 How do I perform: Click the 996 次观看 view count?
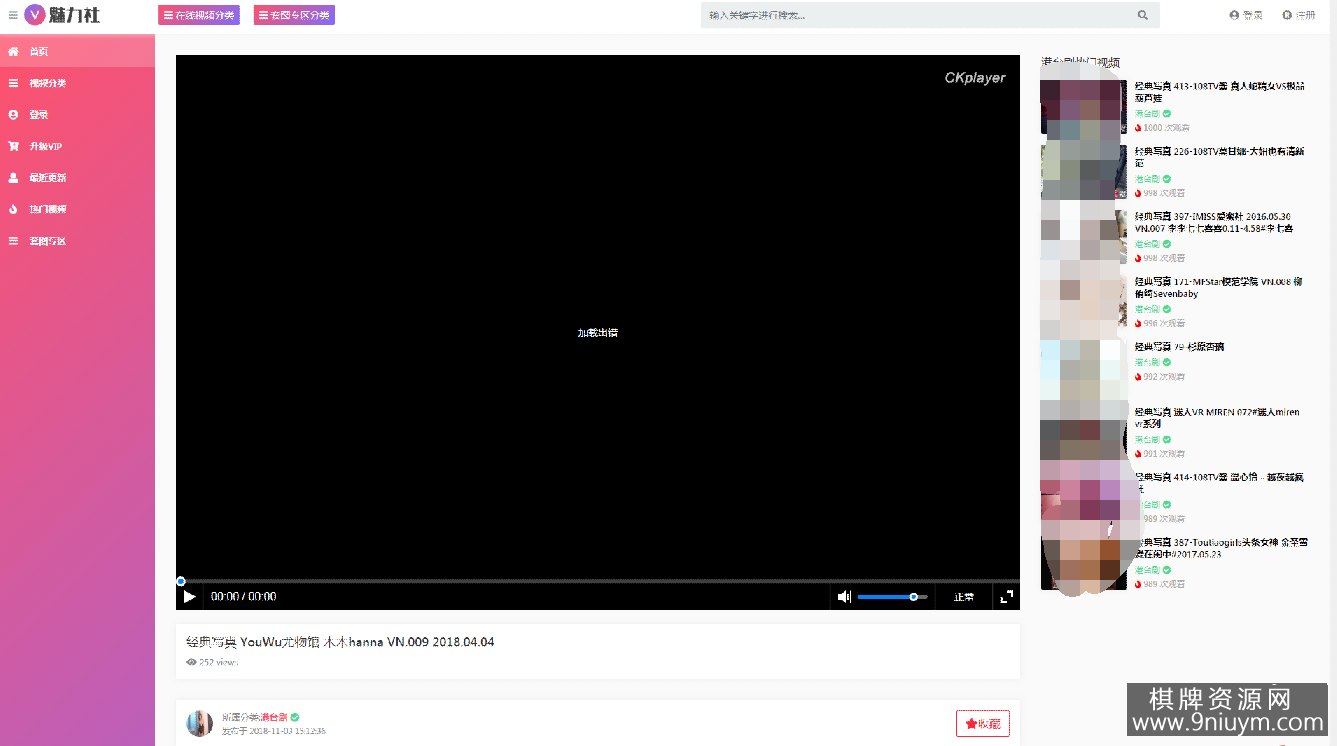(x=1160, y=324)
